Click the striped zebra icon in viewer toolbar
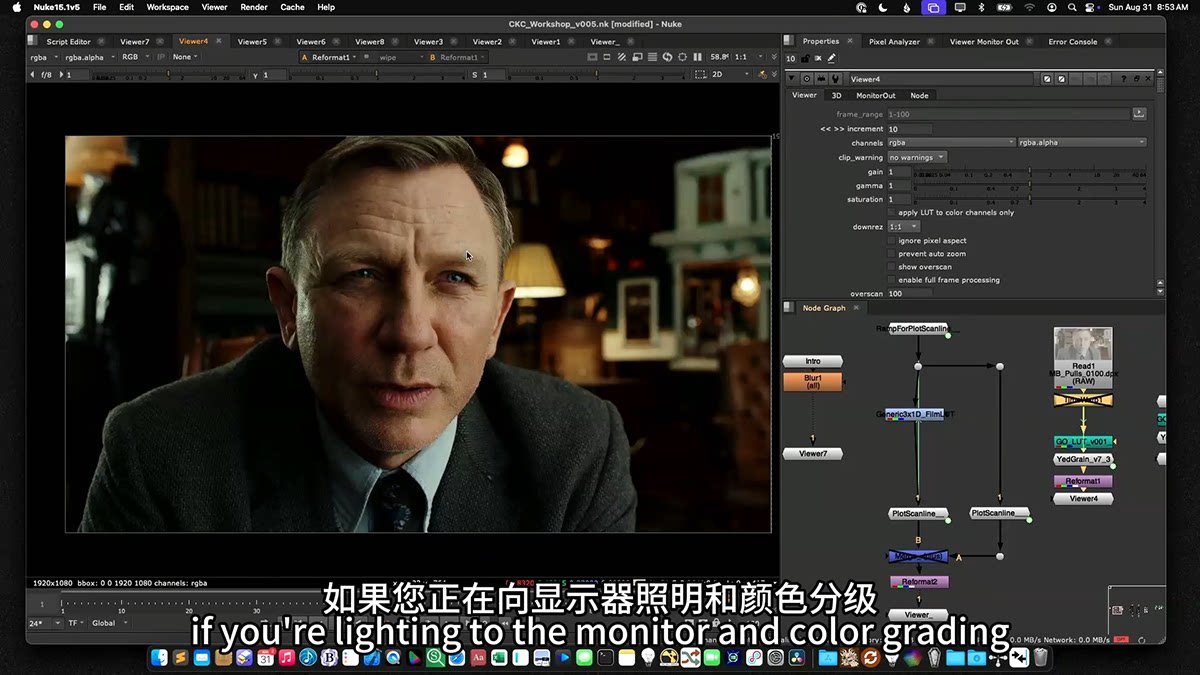The height and width of the screenshot is (675, 1200). pos(622,57)
